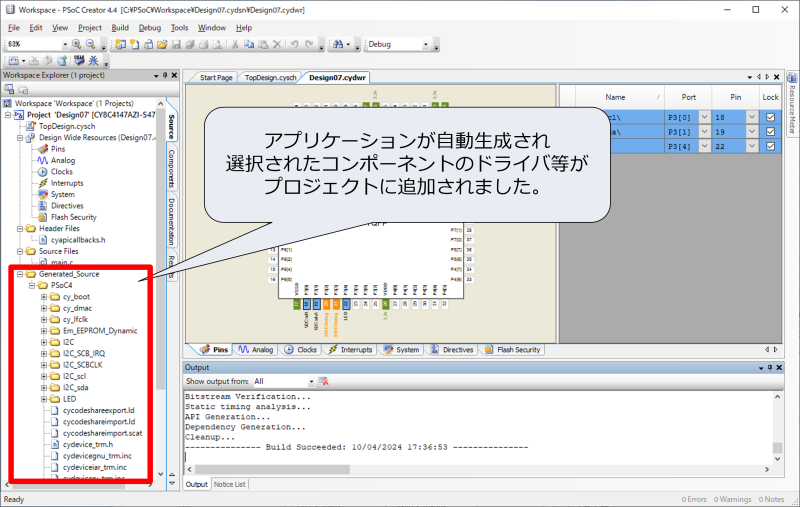Select the Pins item under Design Wide Resources

click(x=58, y=149)
